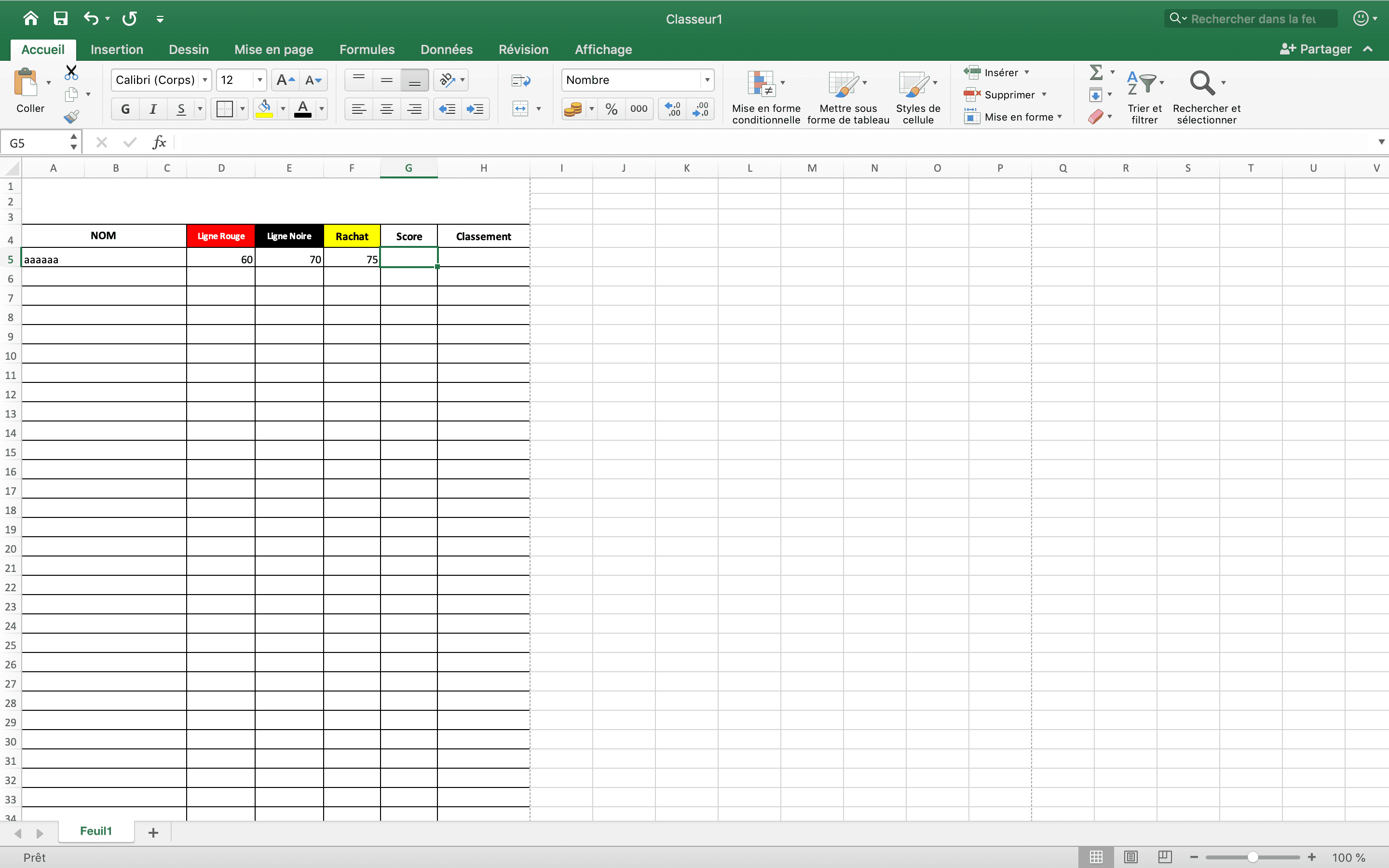Click the Supprimer cells button

pos(1008,95)
